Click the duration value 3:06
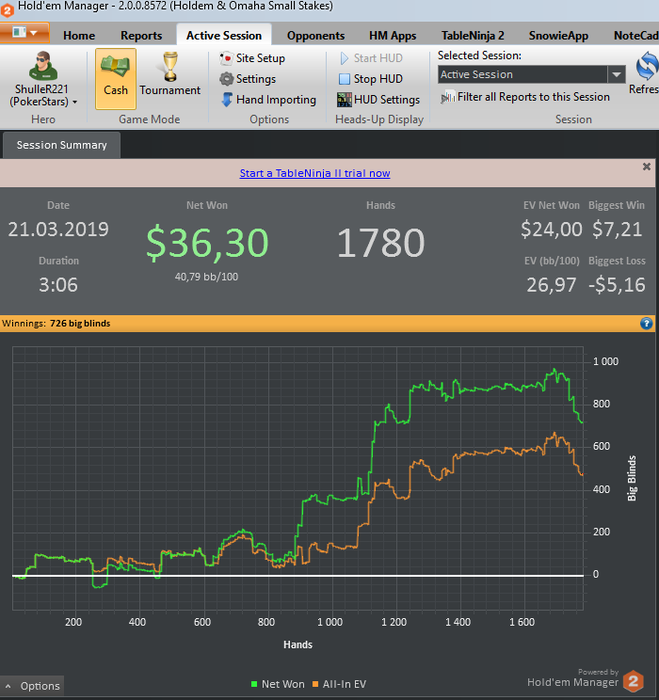The height and width of the screenshot is (700, 659). pos(58,285)
